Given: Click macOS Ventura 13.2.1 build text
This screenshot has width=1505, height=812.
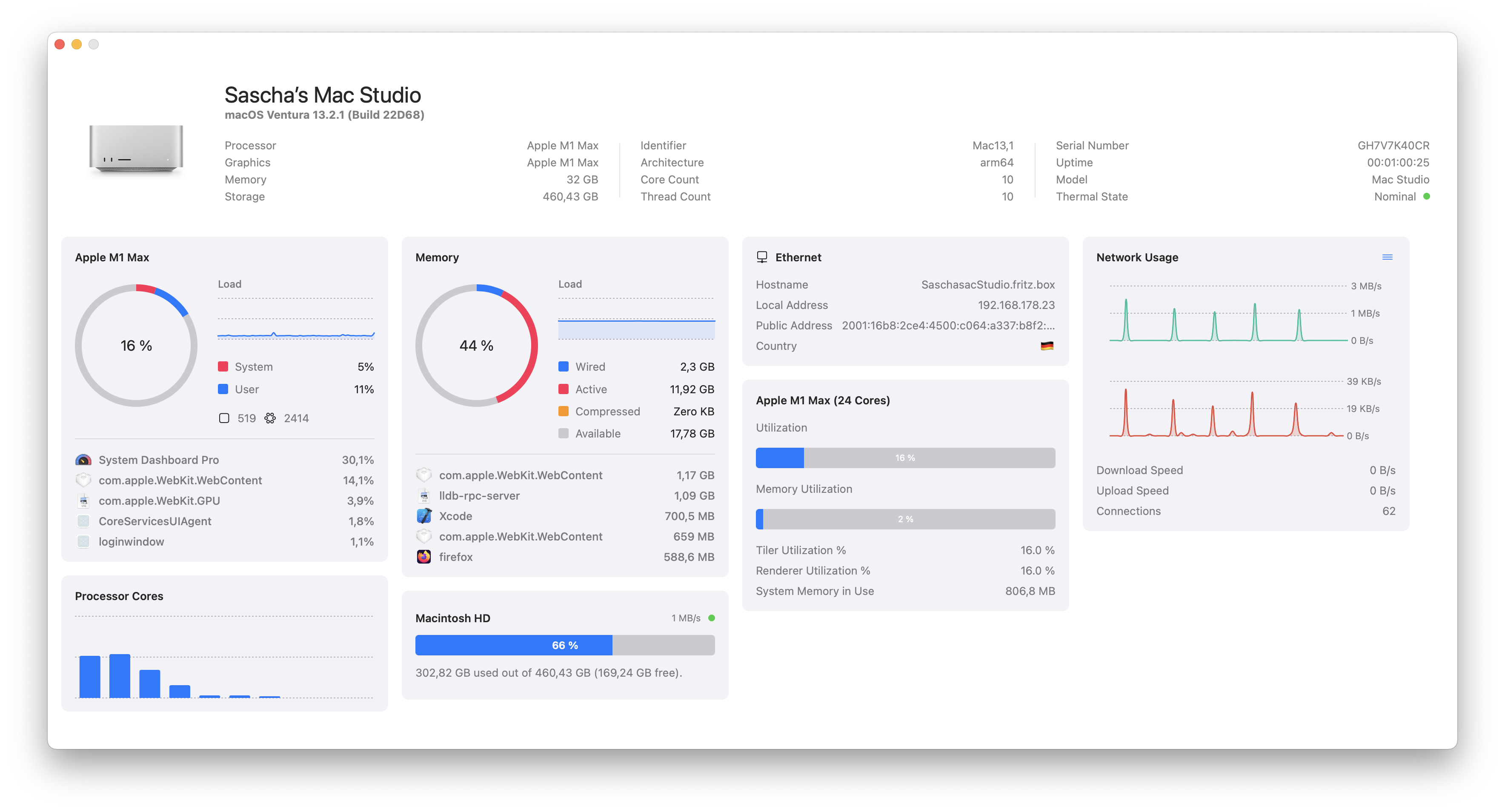Looking at the screenshot, I should click(324, 115).
